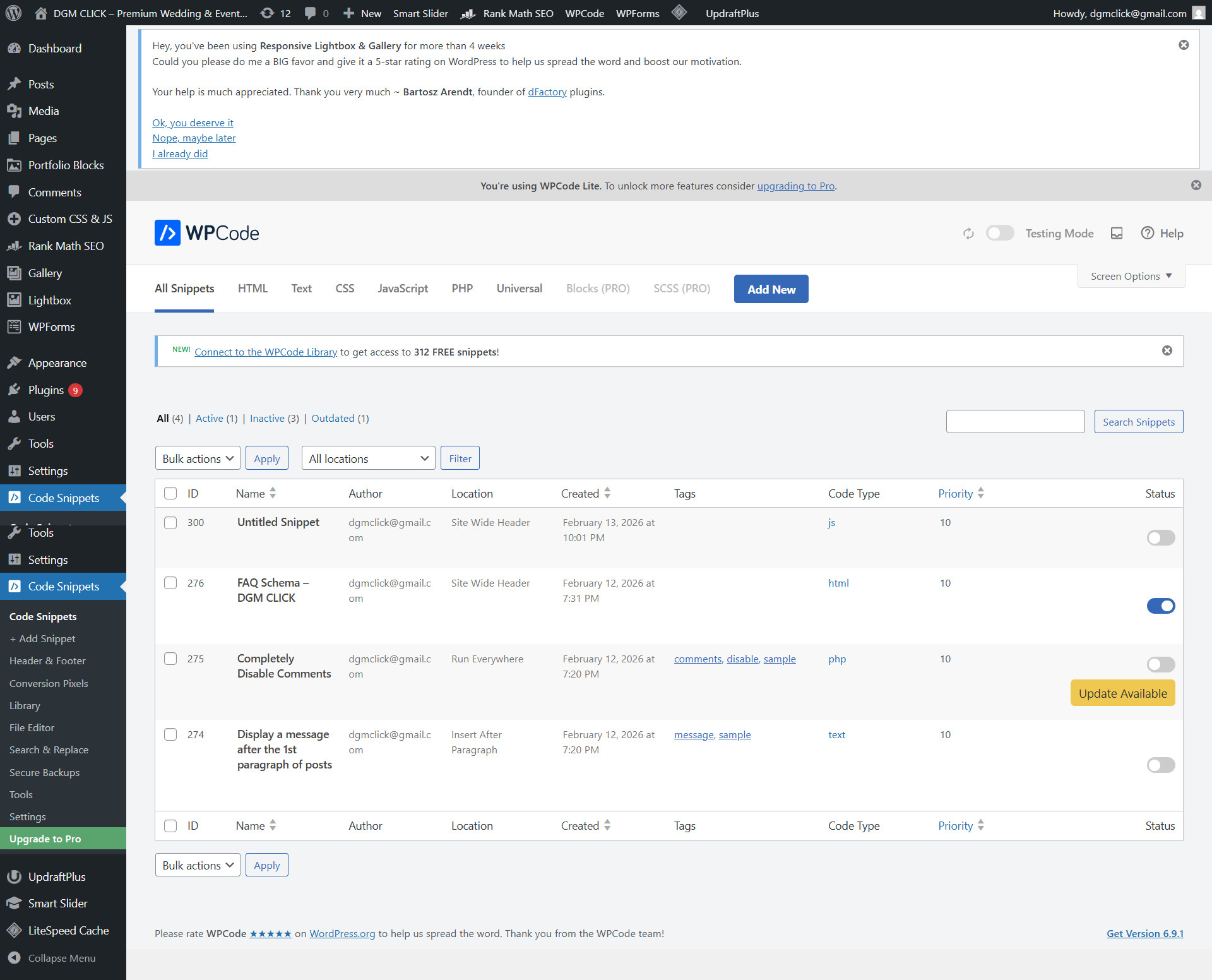Expand the Screen Options panel

(x=1131, y=276)
